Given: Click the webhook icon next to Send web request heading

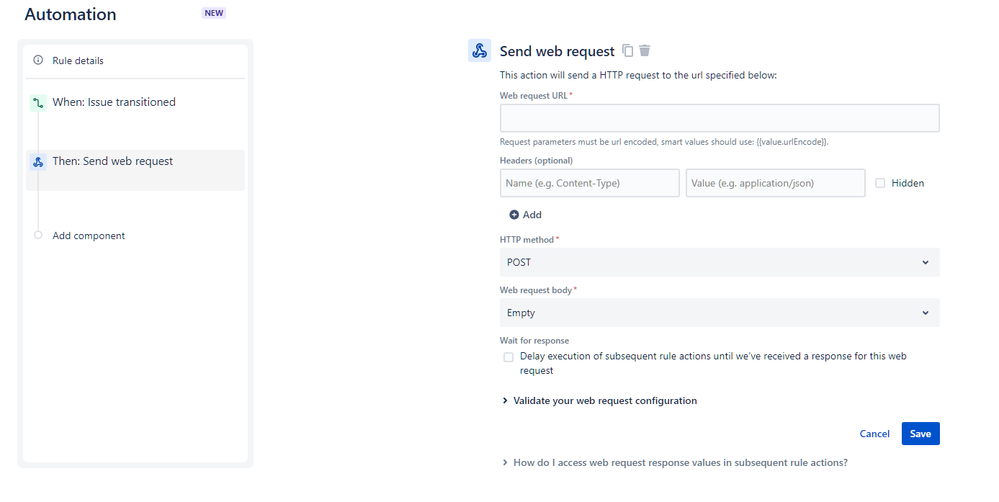Looking at the screenshot, I should tap(479, 51).
